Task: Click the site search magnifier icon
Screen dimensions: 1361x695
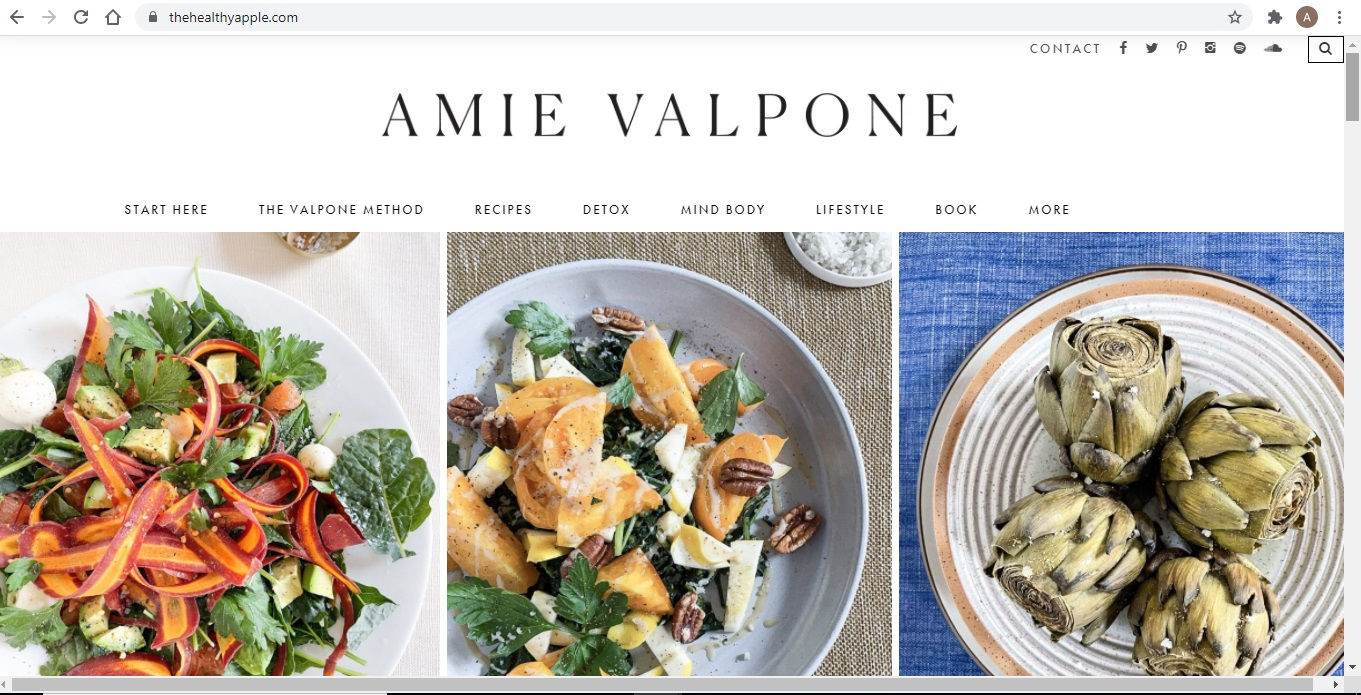Action: tap(1326, 49)
